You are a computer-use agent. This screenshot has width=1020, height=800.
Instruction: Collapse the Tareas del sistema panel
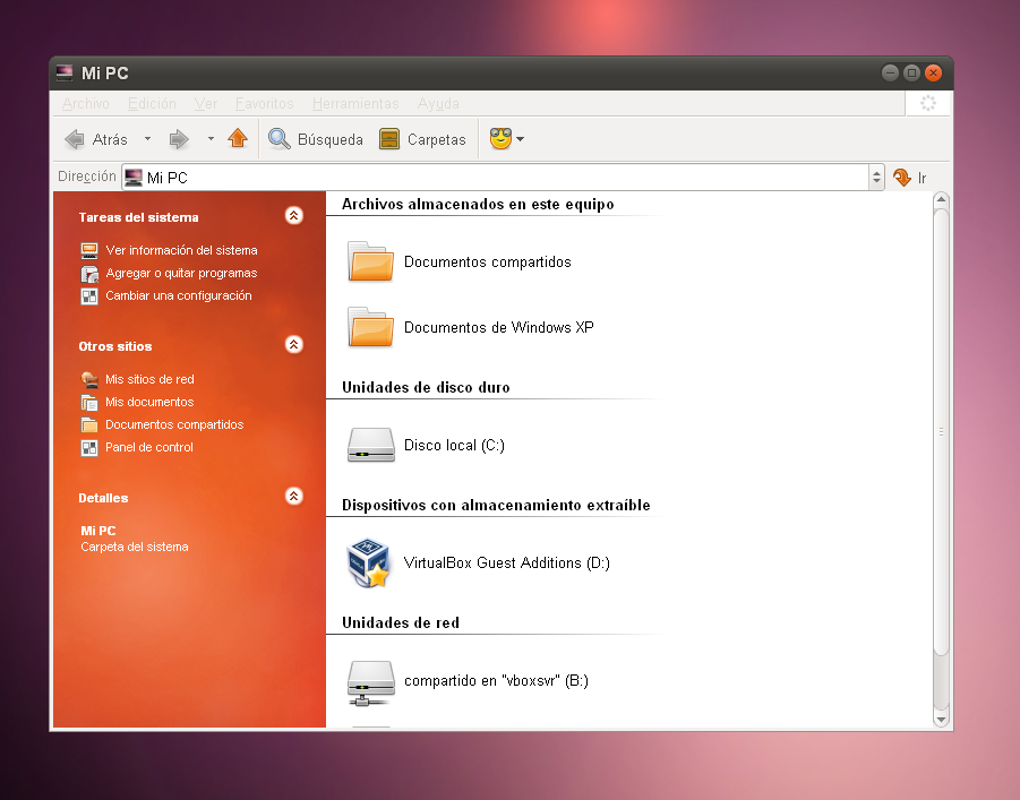(x=294, y=216)
